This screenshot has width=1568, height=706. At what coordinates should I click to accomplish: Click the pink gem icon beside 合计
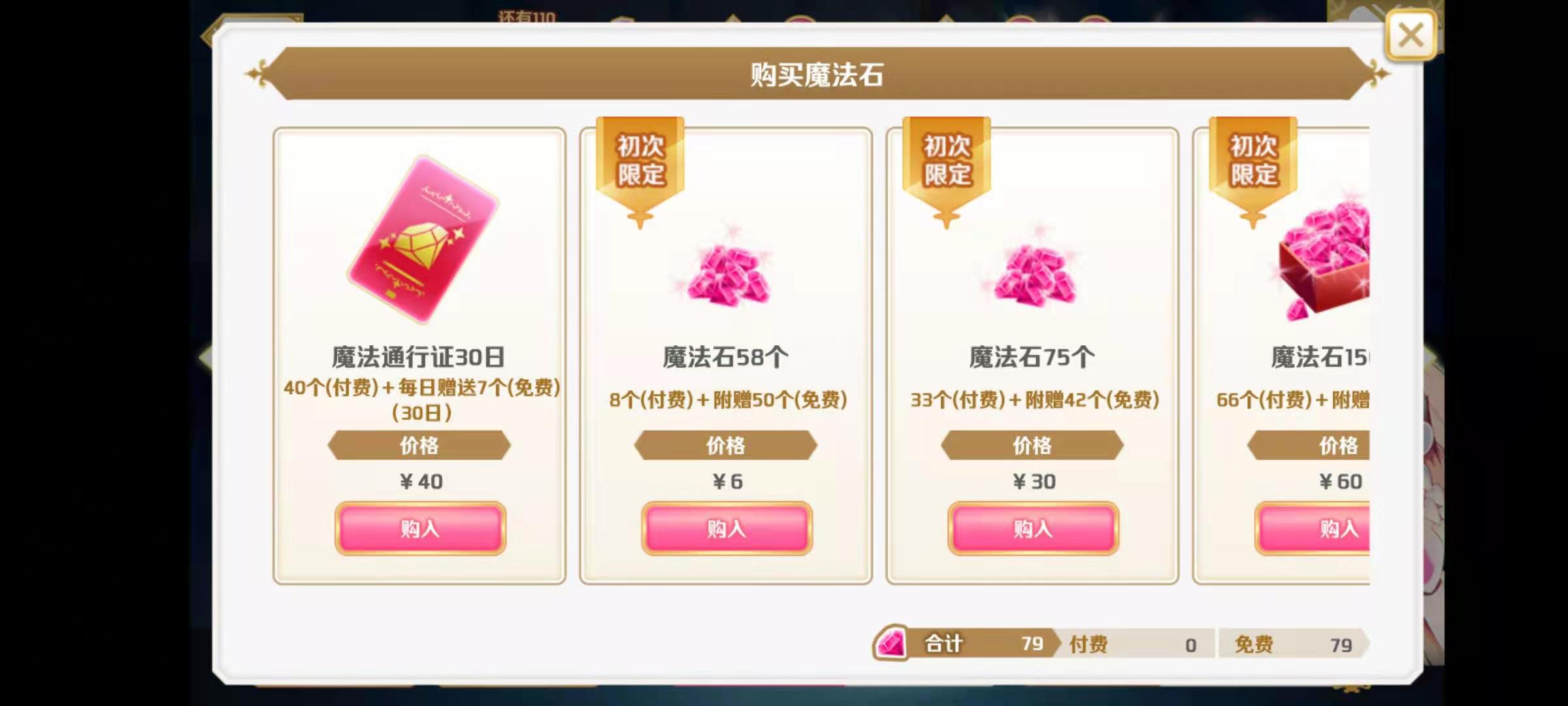pos(891,643)
